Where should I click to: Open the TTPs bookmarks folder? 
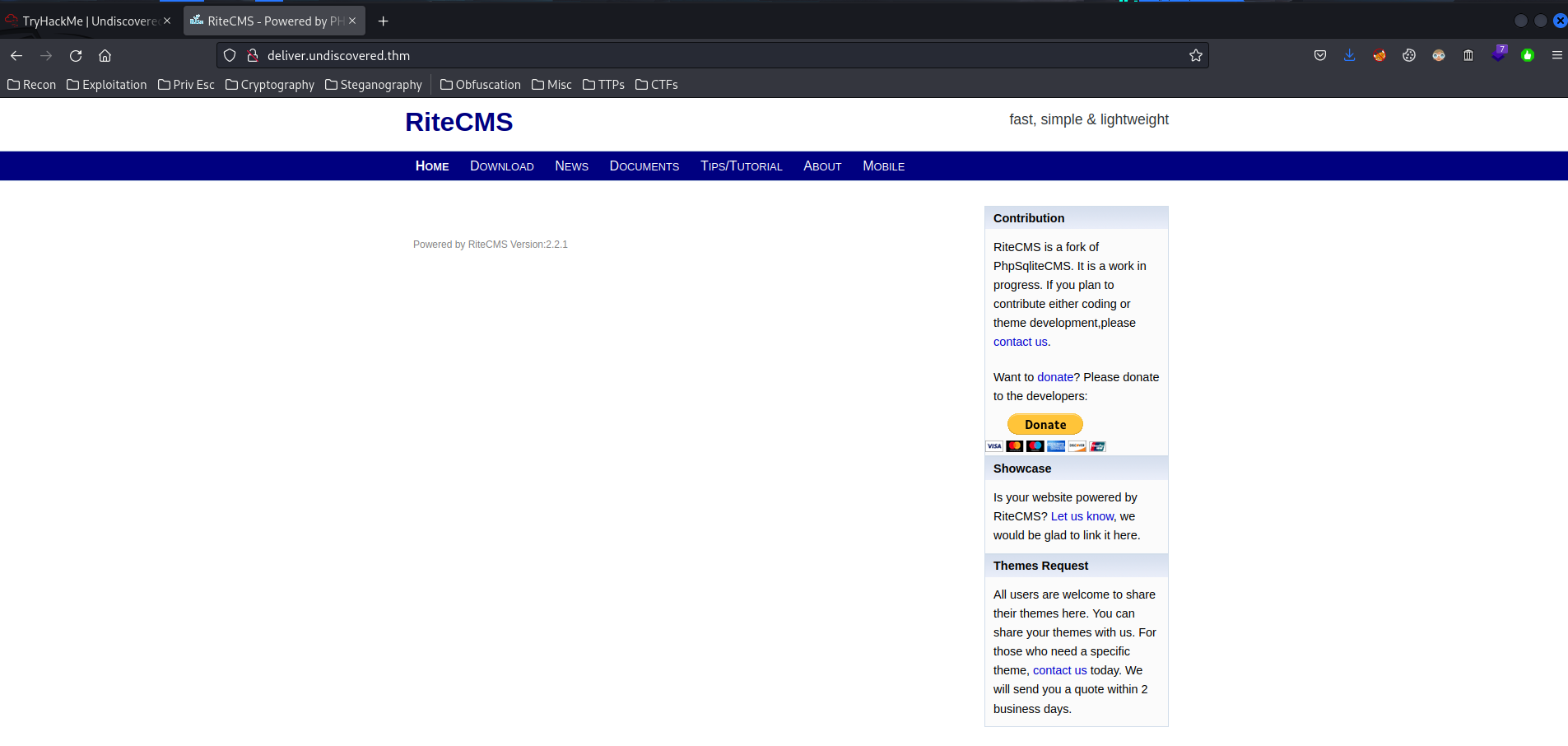[x=603, y=85]
